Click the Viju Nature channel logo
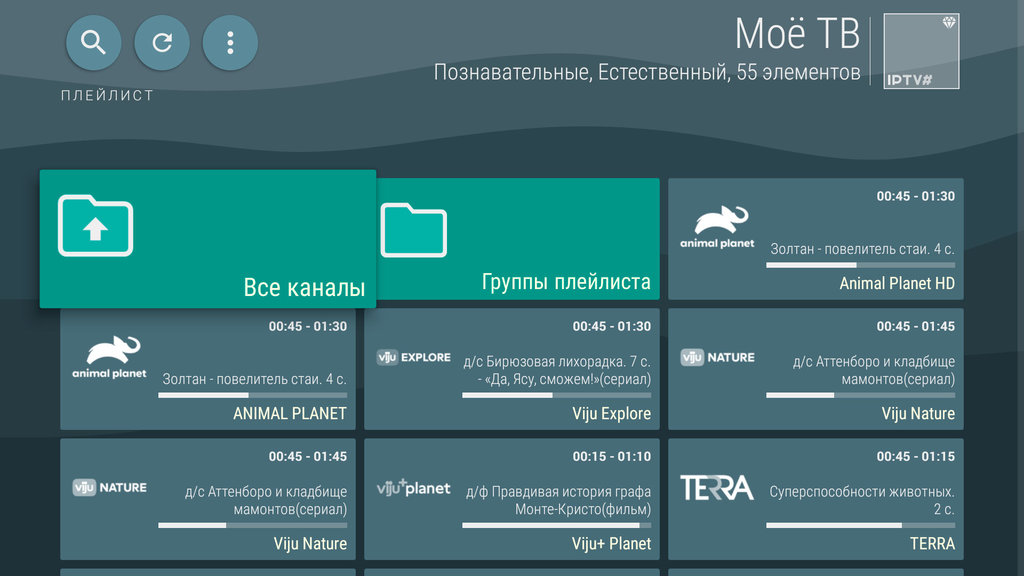The height and width of the screenshot is (576, 1024). pyautogui.click(x=717, y=356)
